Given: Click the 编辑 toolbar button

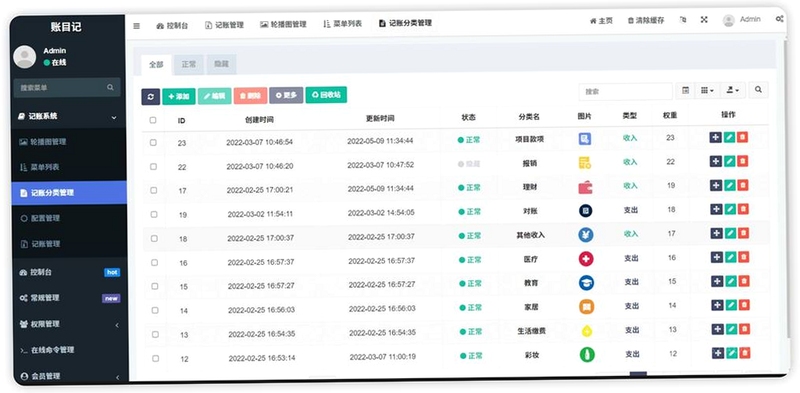Looking at the screenshot, I should pos(215,96).
